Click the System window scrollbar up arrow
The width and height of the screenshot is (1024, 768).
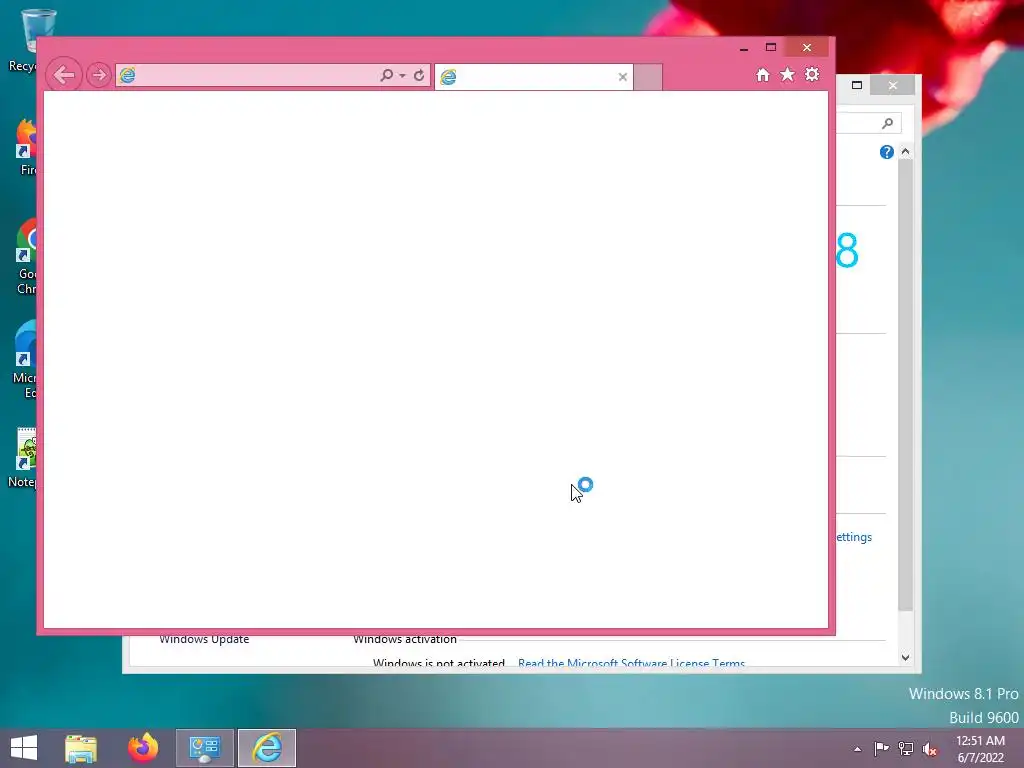click(x=905, y=152)
